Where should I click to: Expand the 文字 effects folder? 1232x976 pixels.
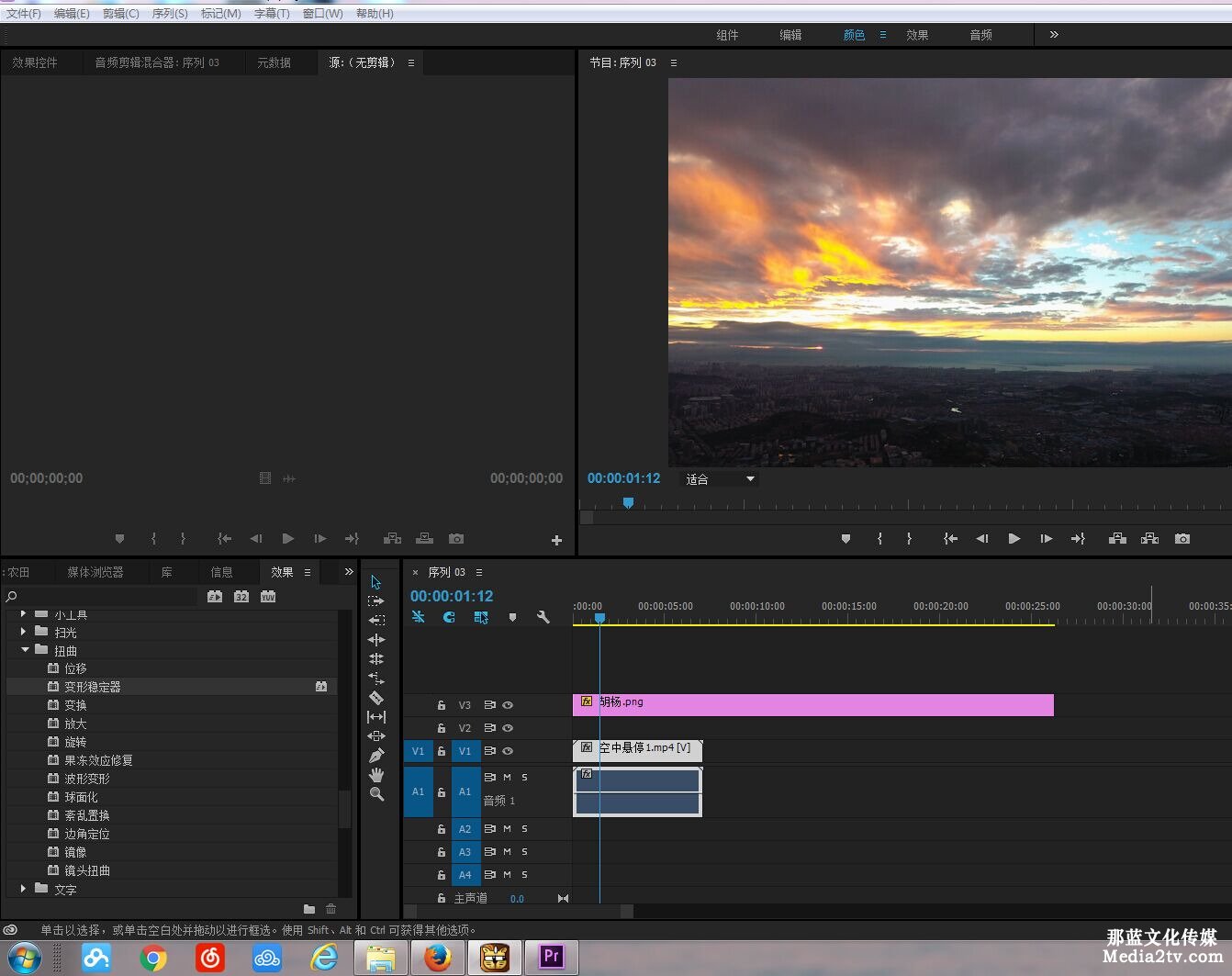(23, 889)
